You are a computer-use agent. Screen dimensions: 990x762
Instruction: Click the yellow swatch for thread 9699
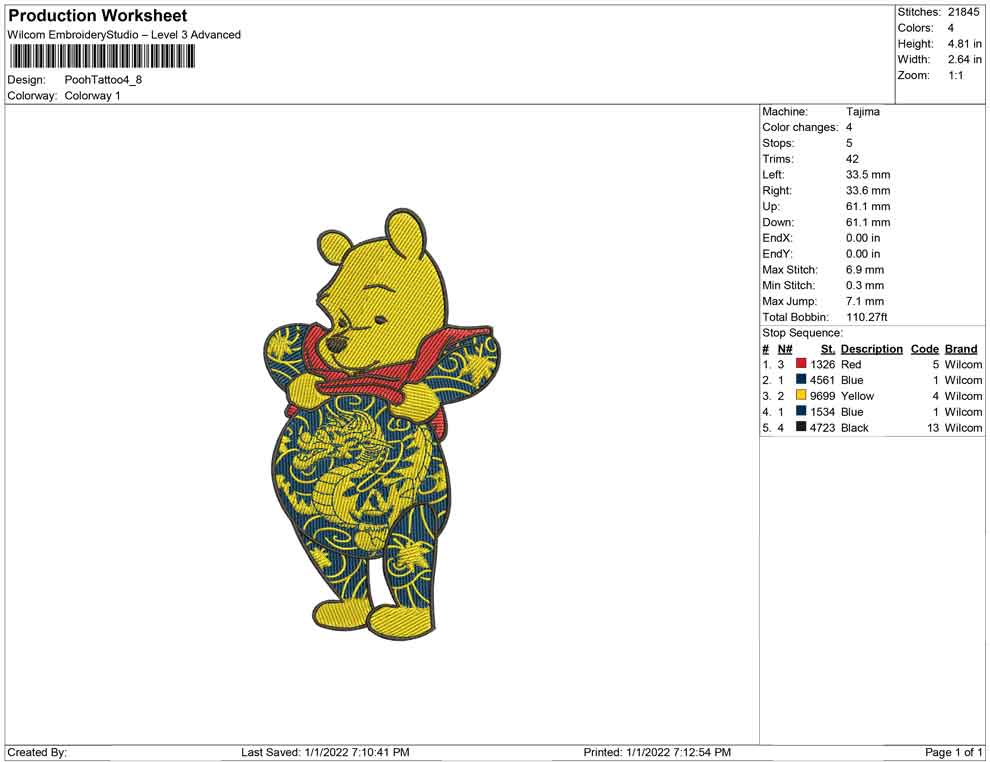pos(801,395)
